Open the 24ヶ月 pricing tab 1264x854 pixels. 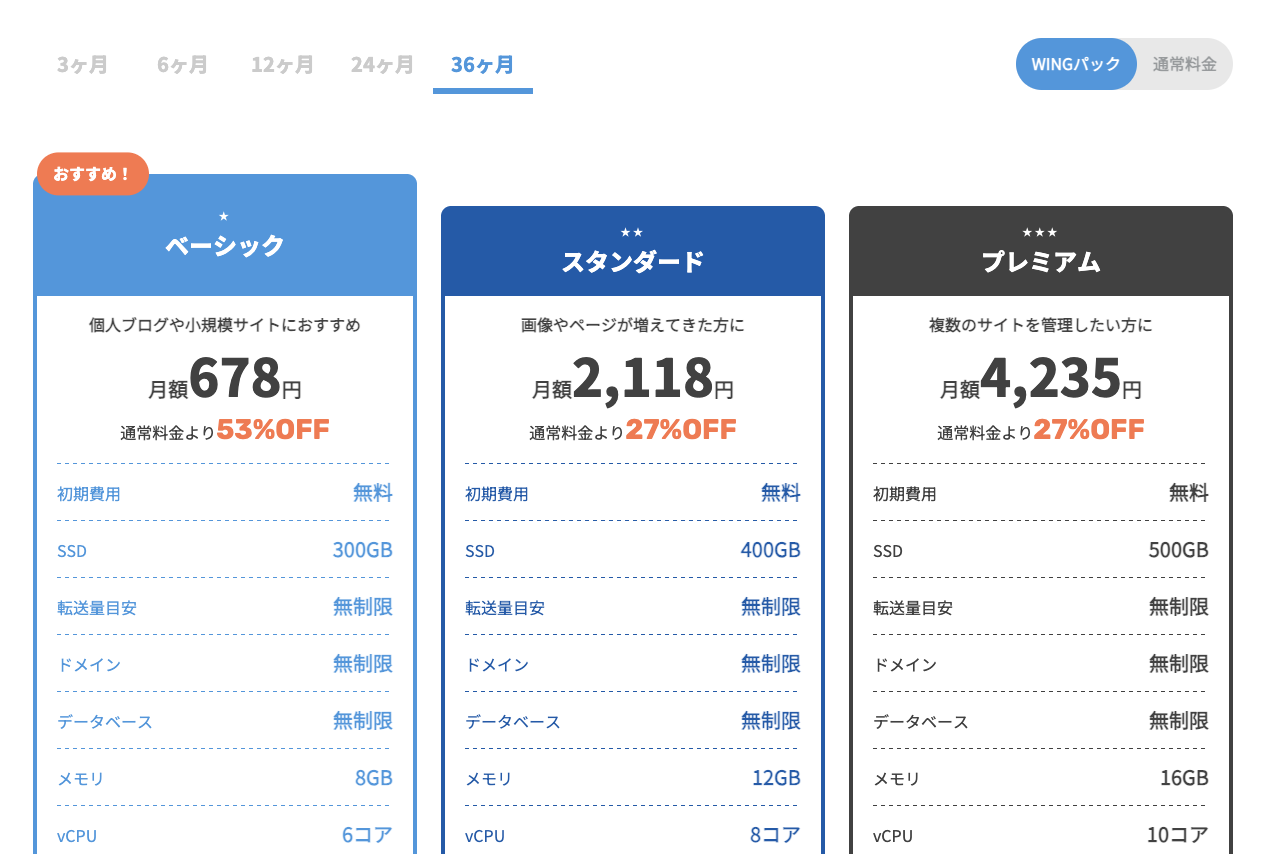click(x=382, y=65)
